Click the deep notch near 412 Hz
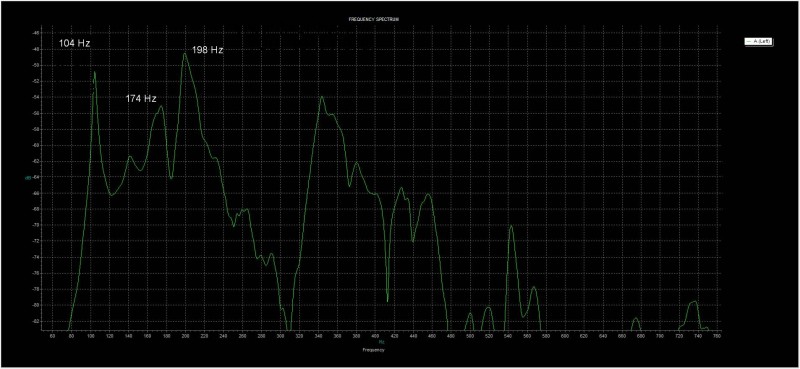Viewport: 800px width, 369px height. (x=387, y=301)
